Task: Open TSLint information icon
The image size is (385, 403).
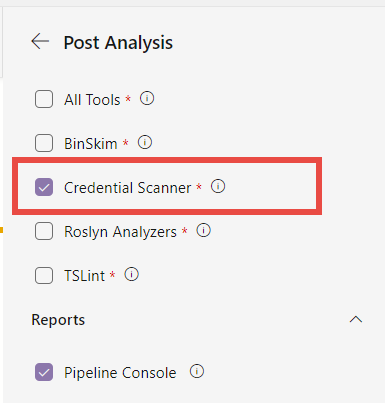Action: [131, 275]
